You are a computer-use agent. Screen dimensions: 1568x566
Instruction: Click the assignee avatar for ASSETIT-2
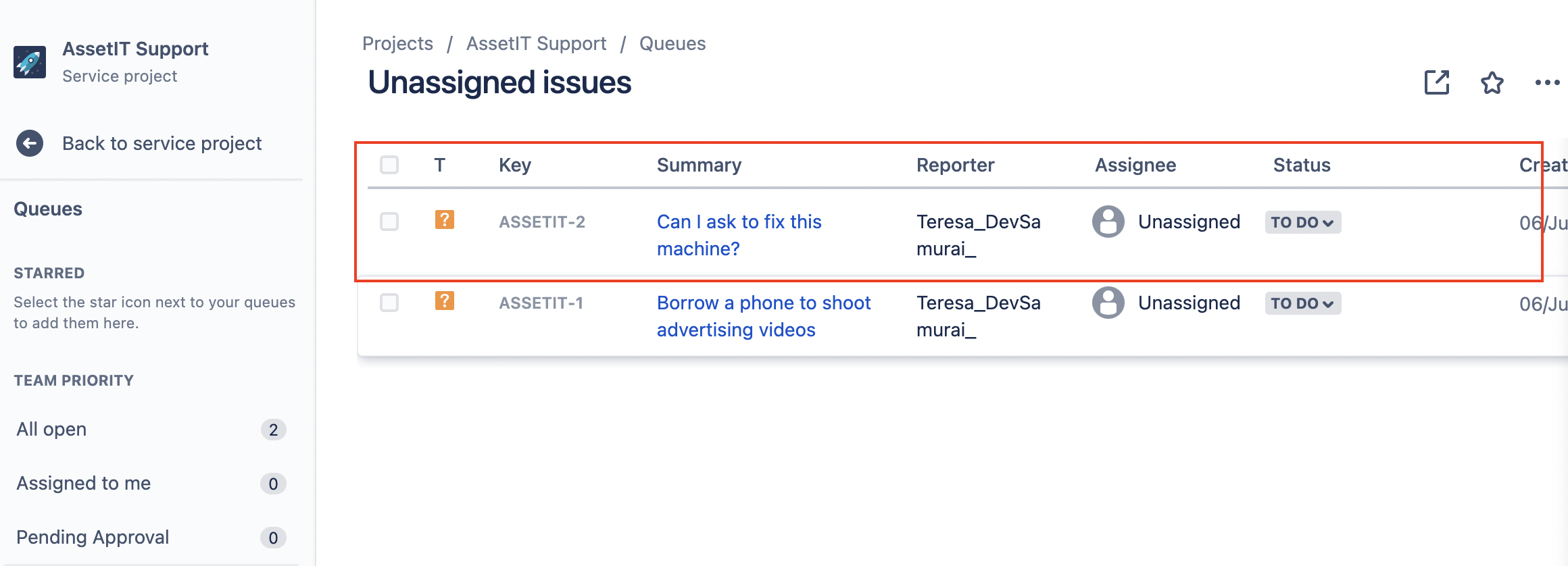pyautogui.click(x=1108, y=222)
